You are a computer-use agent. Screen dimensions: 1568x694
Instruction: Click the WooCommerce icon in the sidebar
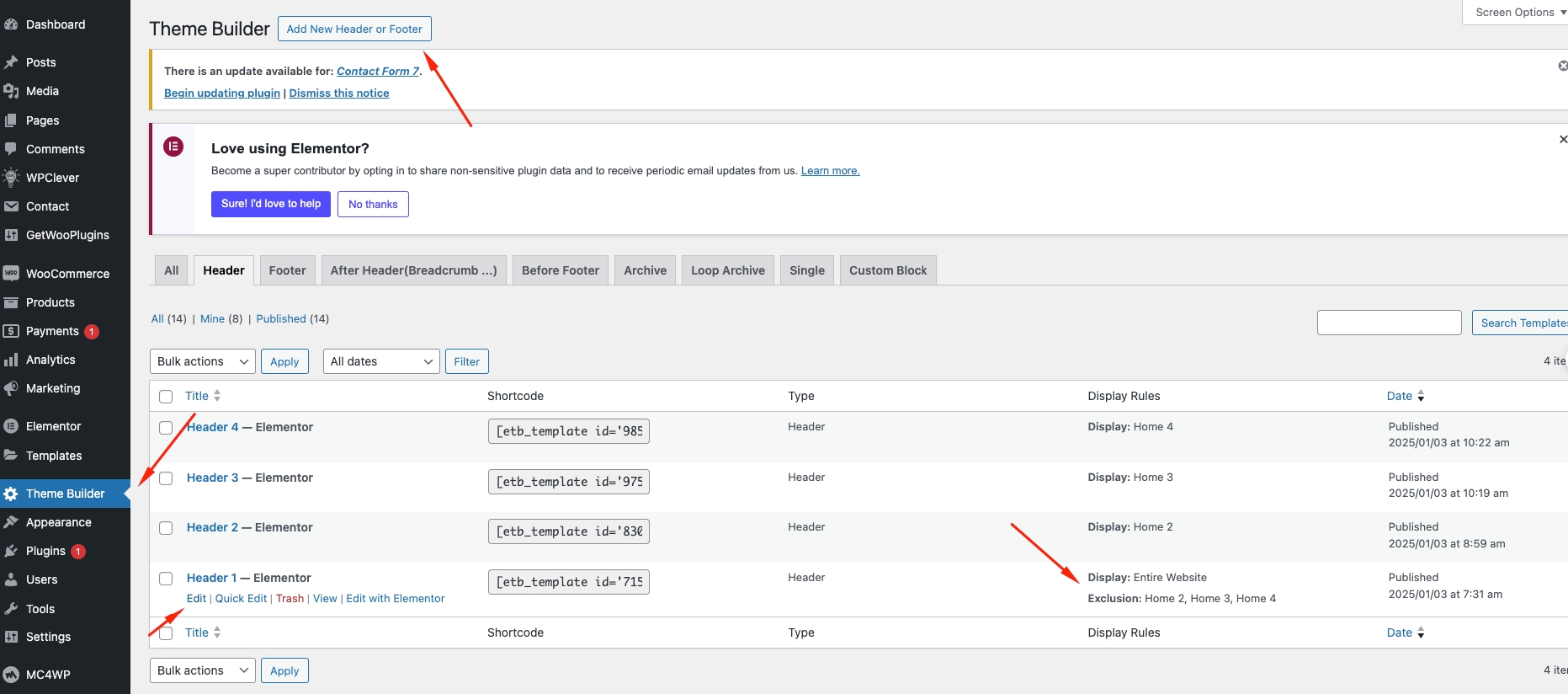click(11, 274)
